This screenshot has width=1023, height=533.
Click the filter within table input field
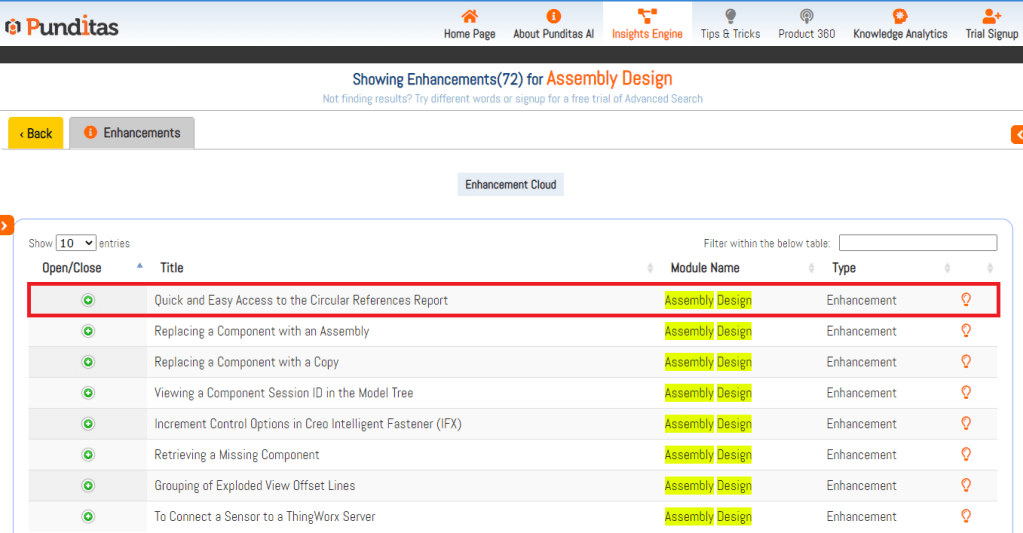[917, 243]
